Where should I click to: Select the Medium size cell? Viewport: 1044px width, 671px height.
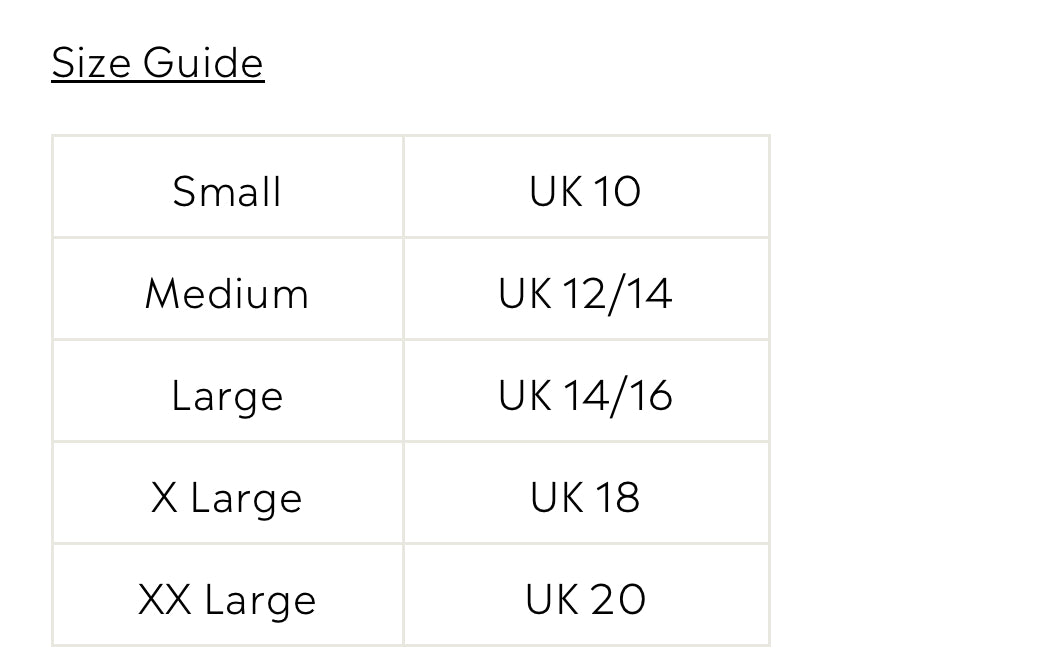[227, 294]
